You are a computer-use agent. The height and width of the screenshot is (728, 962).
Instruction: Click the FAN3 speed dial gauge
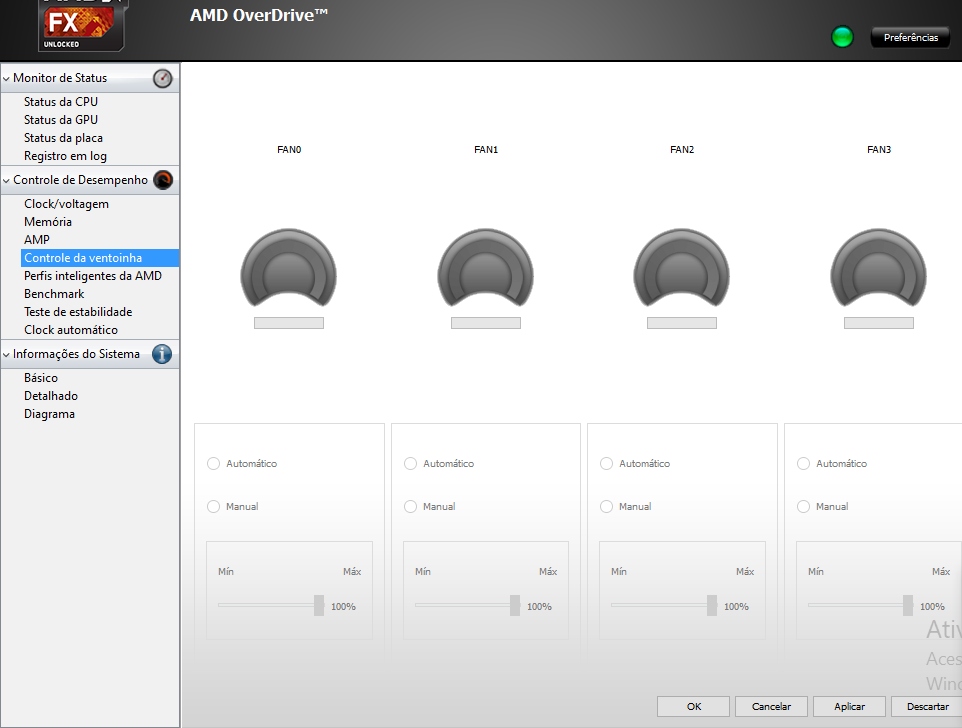pos(879,267)
